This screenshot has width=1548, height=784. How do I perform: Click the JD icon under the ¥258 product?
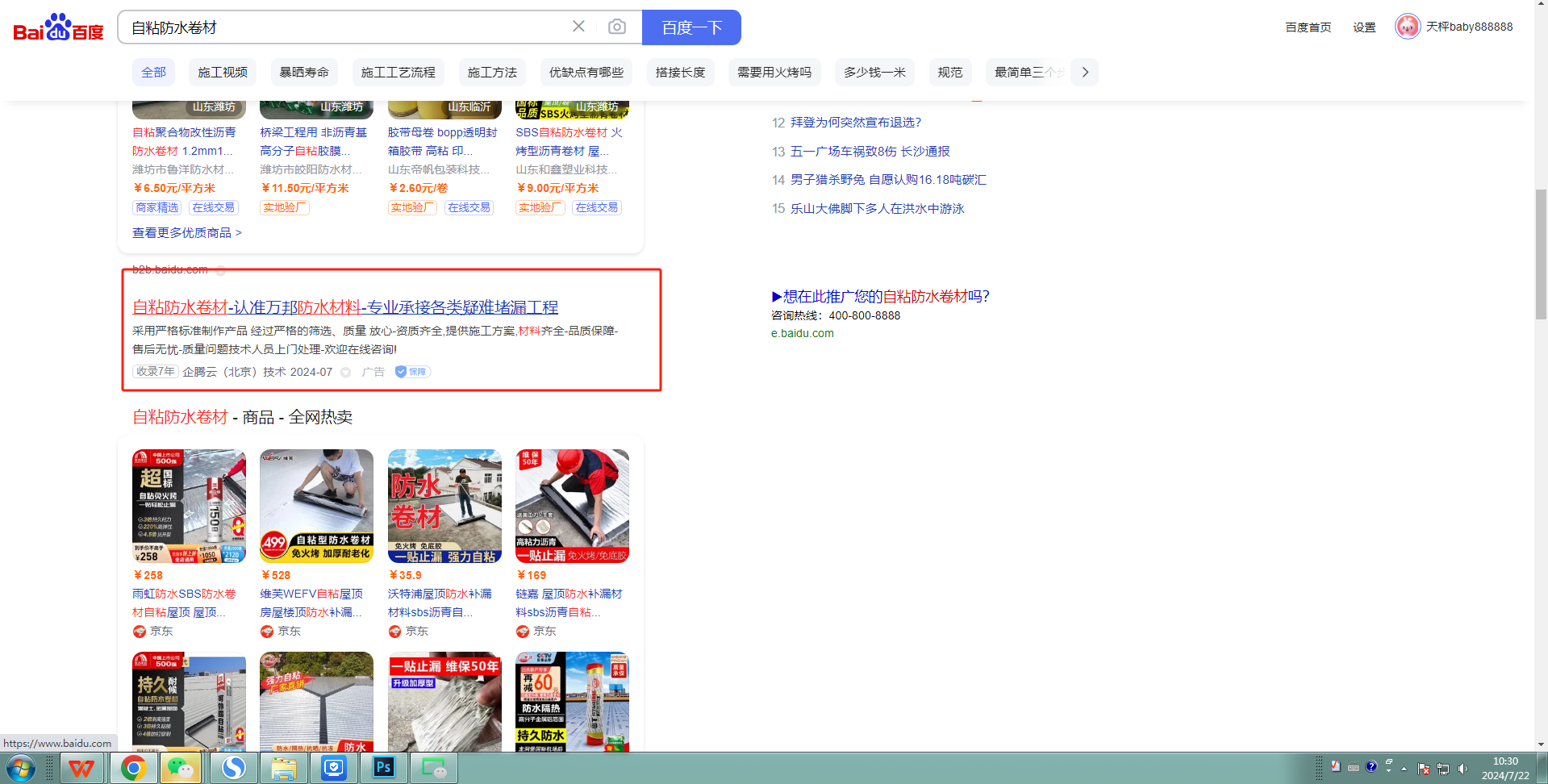pos(140,632)
